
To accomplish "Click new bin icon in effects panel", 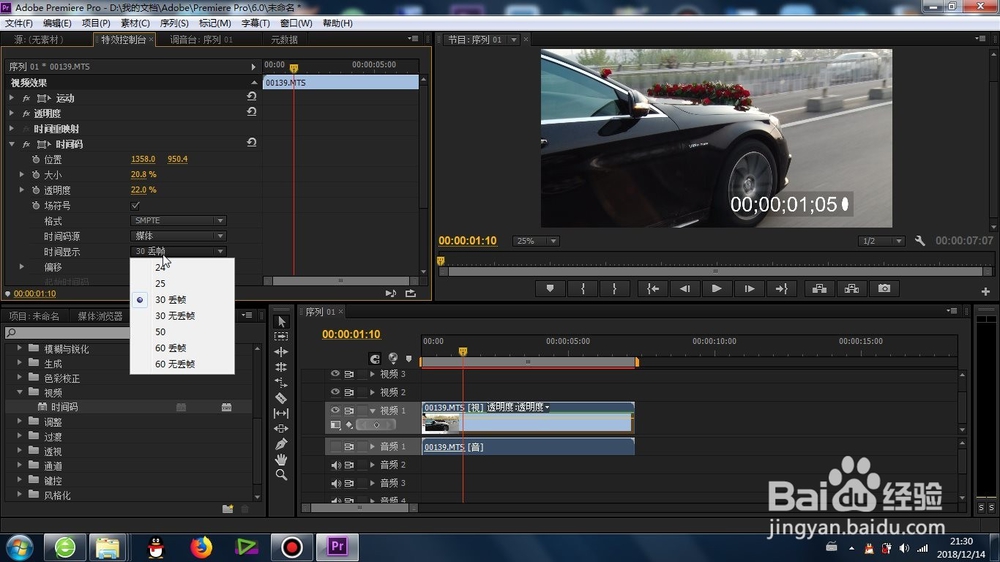I will (228, 508).
